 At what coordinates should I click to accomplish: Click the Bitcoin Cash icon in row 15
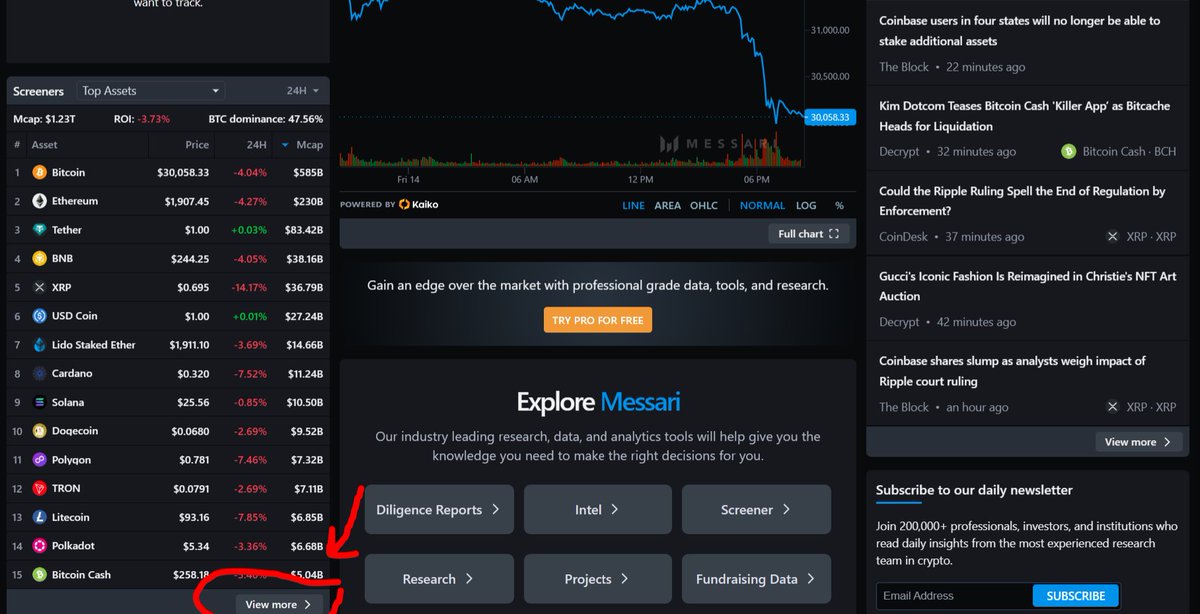tap(39, 575)
